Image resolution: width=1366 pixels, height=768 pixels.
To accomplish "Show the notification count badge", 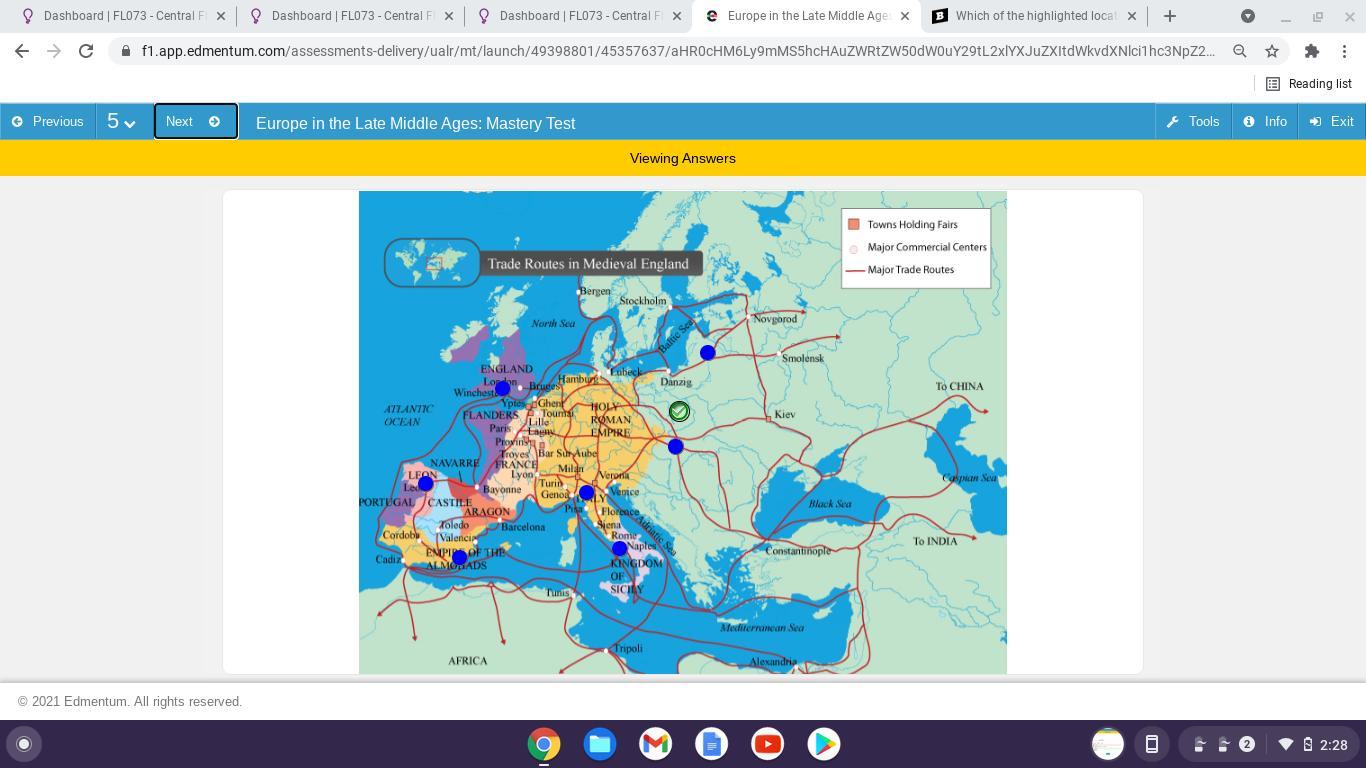I will tap(1247, 744).
